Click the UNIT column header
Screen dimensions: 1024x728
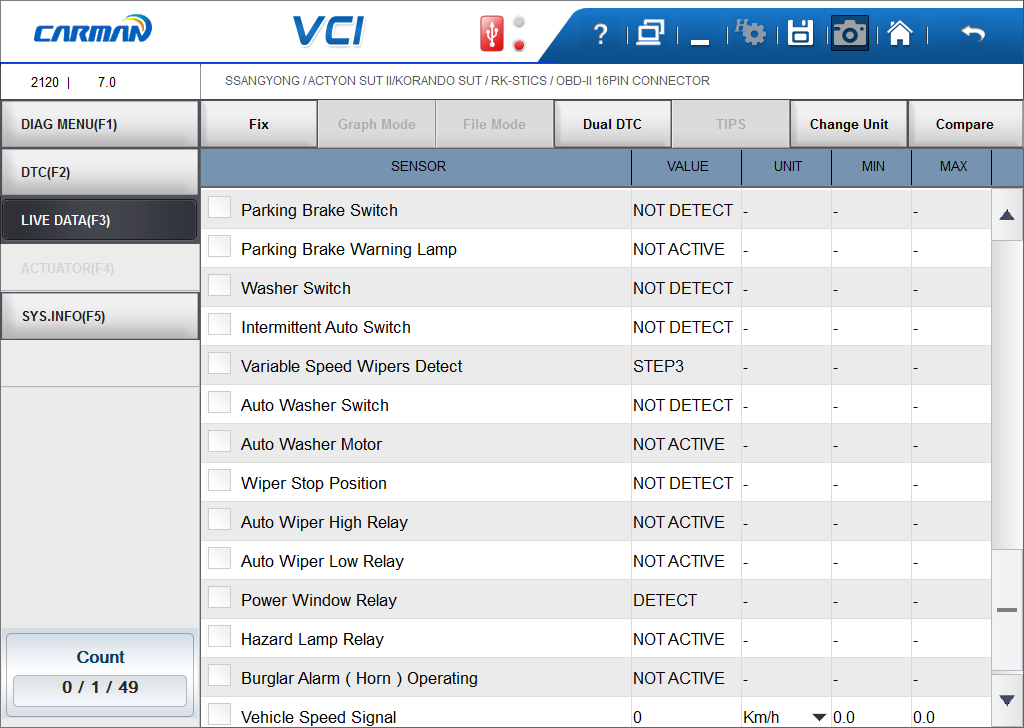pyautogui.click(x=787, y=166)
